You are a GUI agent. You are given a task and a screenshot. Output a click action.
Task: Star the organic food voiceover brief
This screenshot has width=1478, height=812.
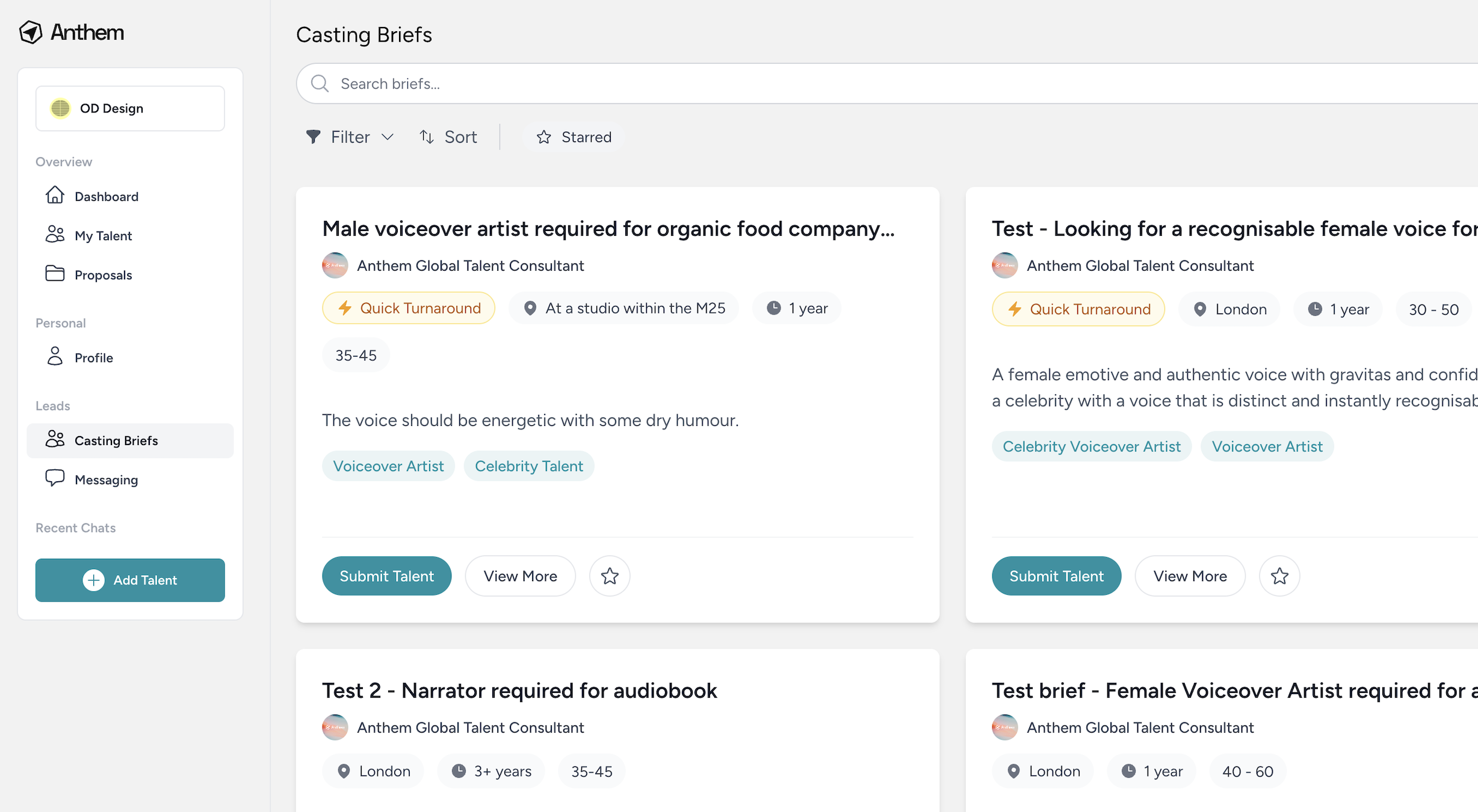[x=610, y=576]
